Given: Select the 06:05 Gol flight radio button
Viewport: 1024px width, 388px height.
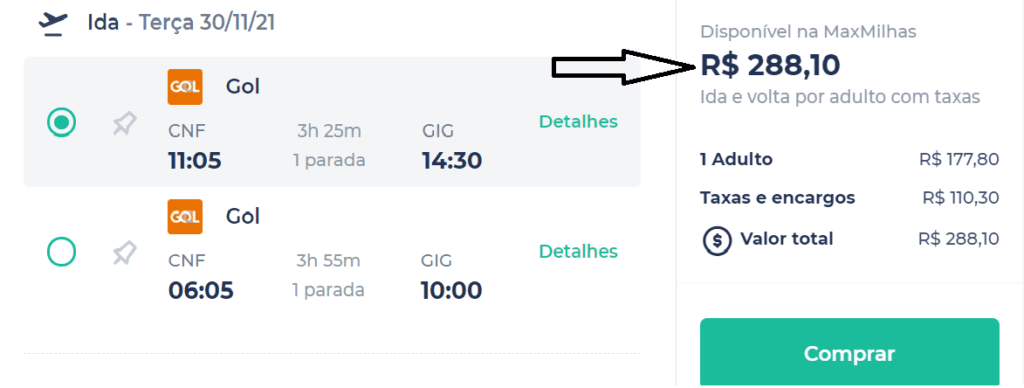Looking at the screenshot, I should pyautogui.click(x=62, y=251).
